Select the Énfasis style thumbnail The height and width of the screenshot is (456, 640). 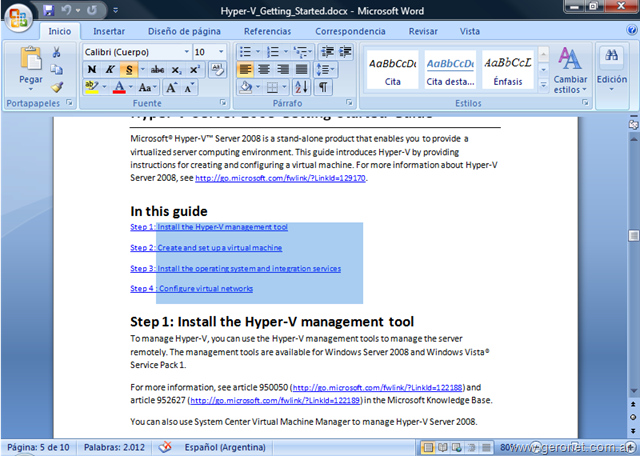(x=508, y=69)
